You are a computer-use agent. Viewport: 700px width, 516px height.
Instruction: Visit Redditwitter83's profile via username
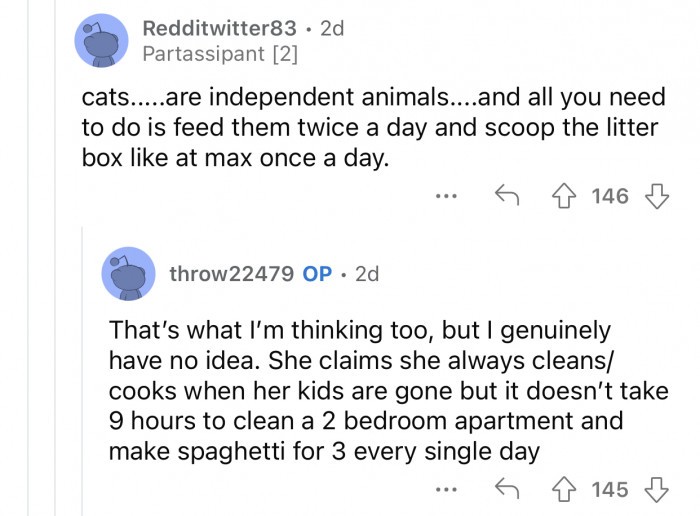click(x=219, y=28)
